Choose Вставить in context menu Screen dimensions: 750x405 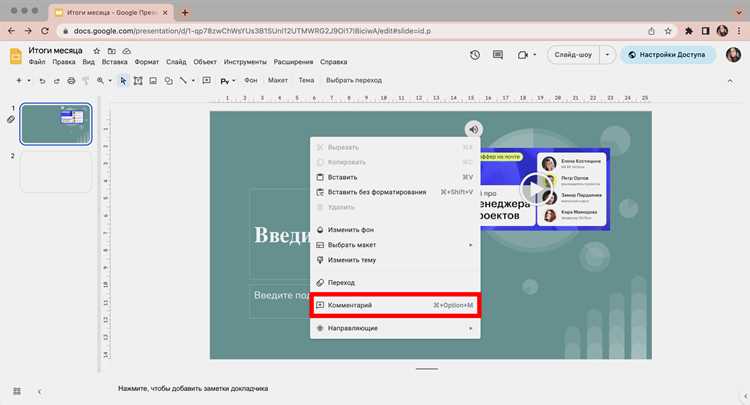coord(395,177)
